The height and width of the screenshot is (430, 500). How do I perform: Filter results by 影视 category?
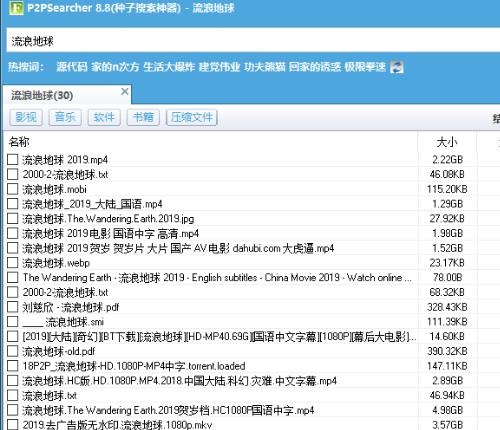pyautogui.click(x=26, y=117)
